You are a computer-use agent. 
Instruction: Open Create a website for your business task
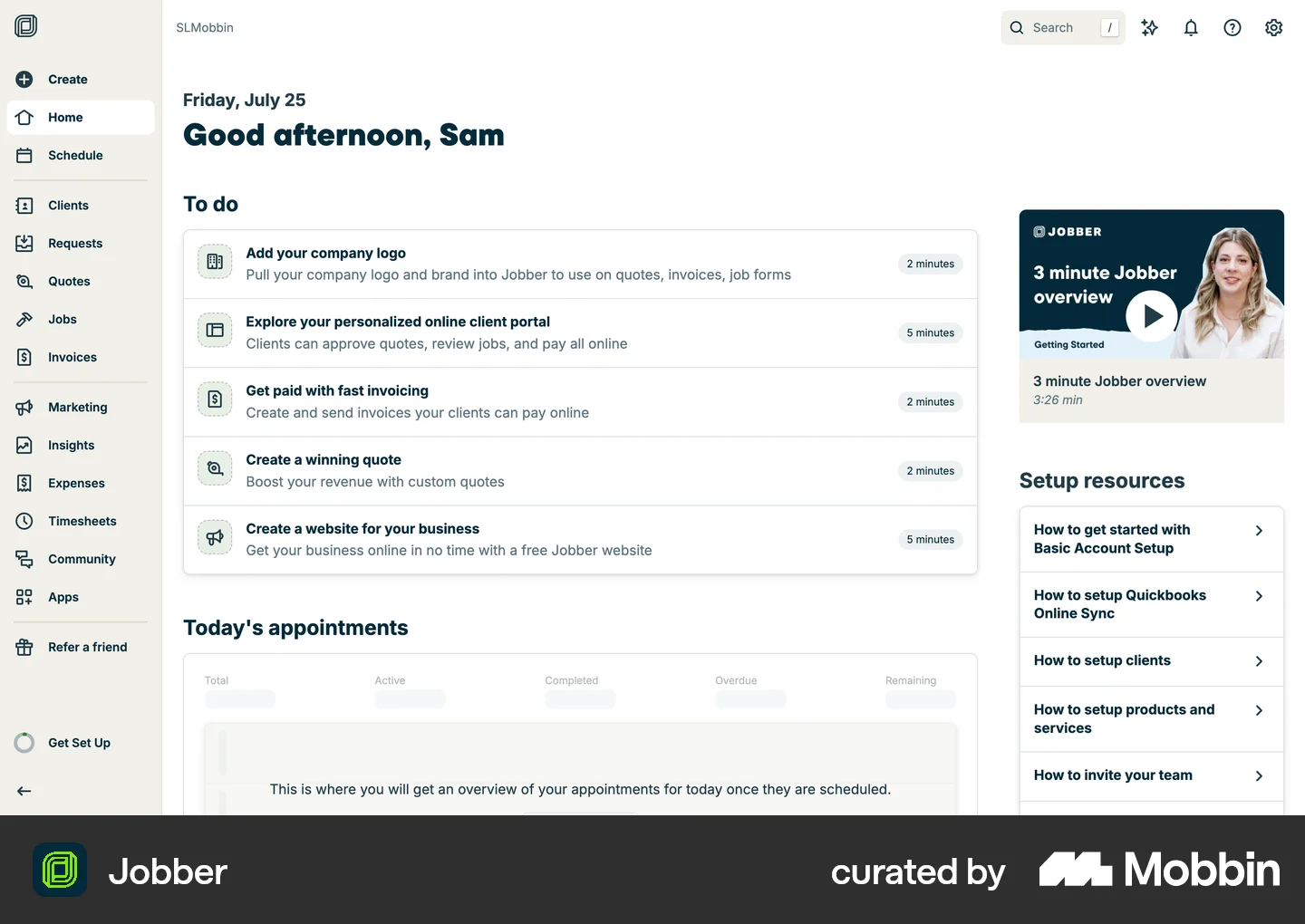(580, 540)
